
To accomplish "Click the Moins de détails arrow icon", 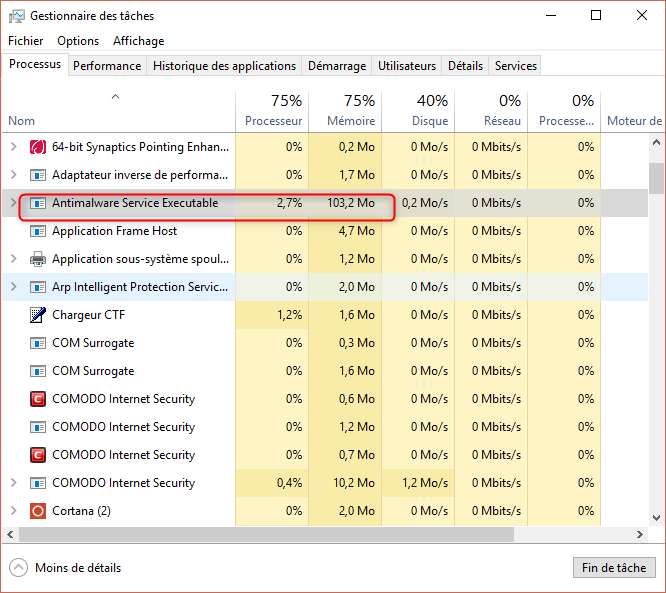I will click(18, 568).
